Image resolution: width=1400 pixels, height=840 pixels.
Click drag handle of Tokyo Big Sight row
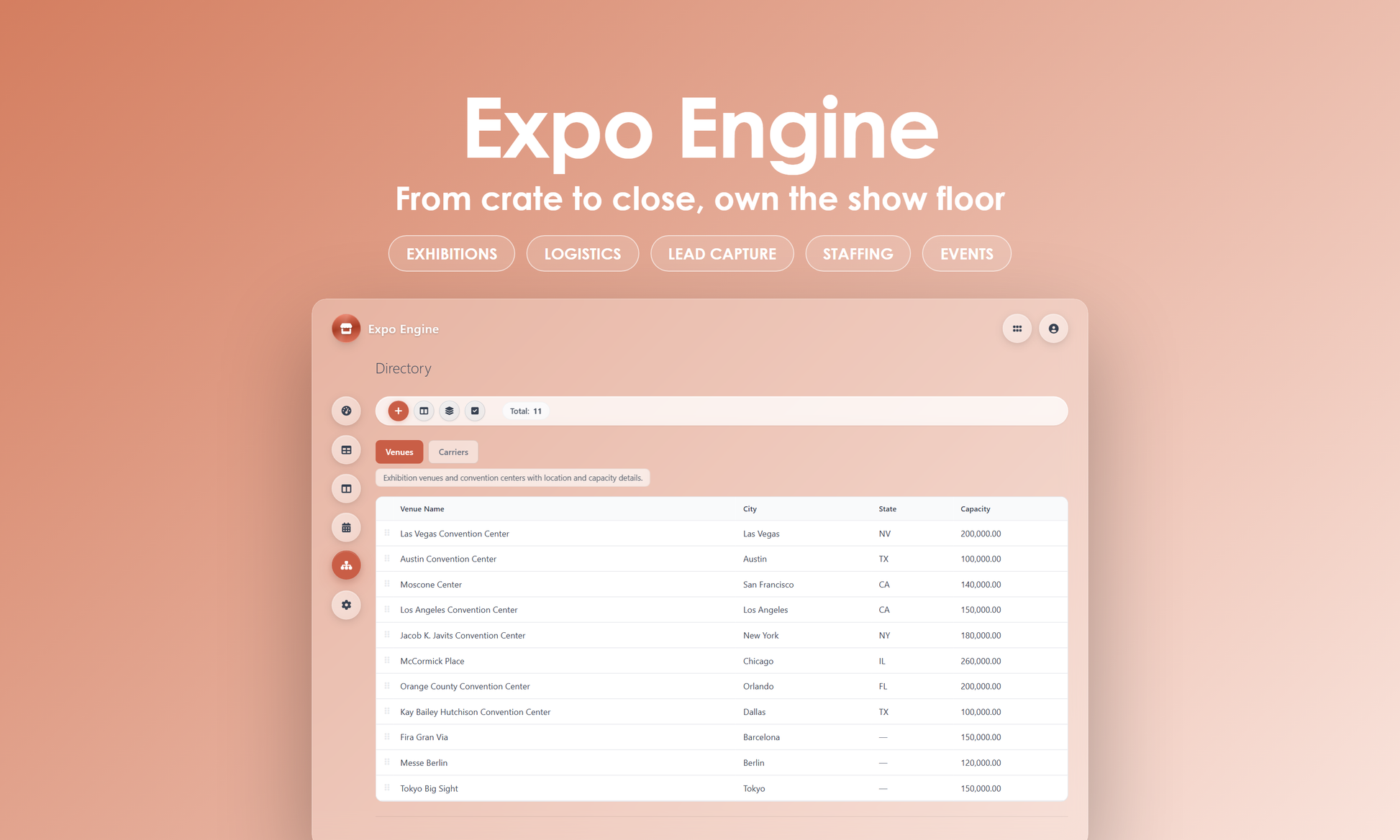coord(387,787)
